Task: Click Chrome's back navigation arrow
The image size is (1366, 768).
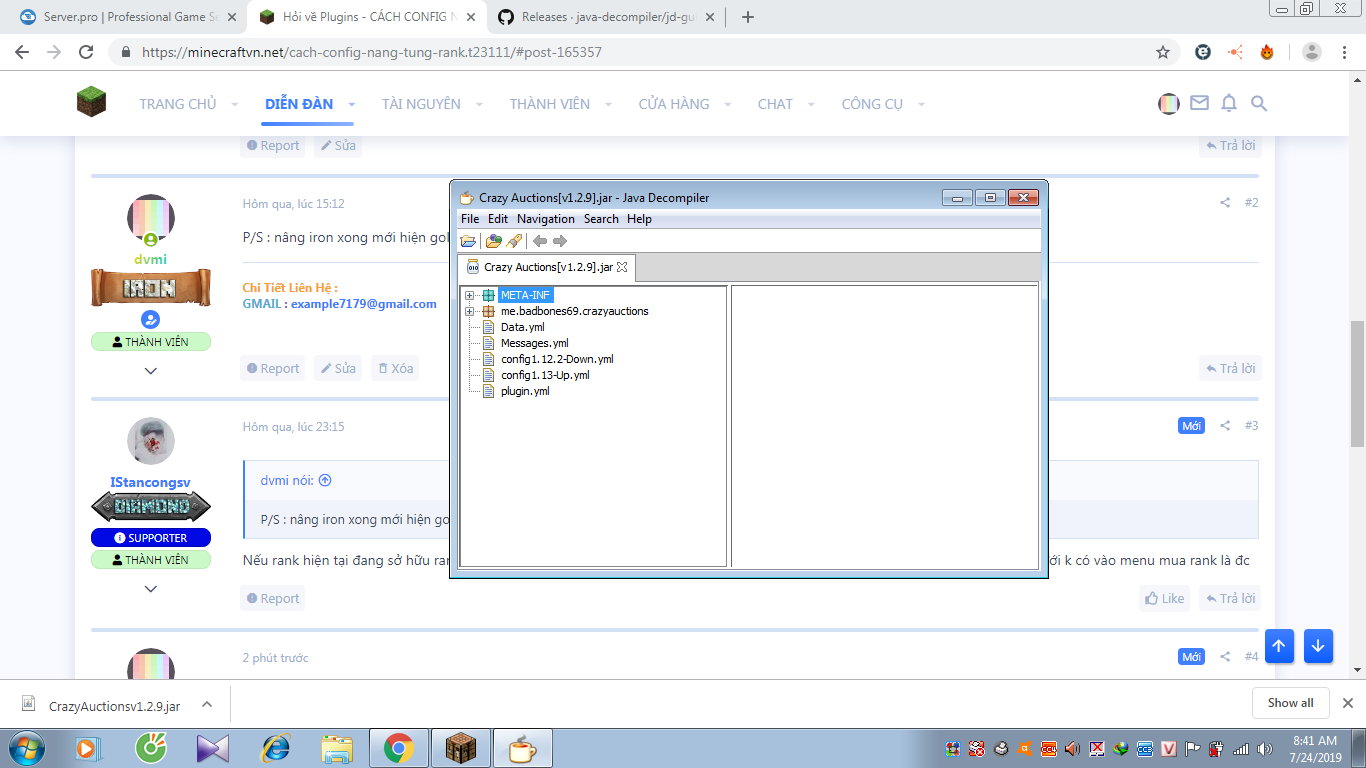Action: [x=23, y=52]
